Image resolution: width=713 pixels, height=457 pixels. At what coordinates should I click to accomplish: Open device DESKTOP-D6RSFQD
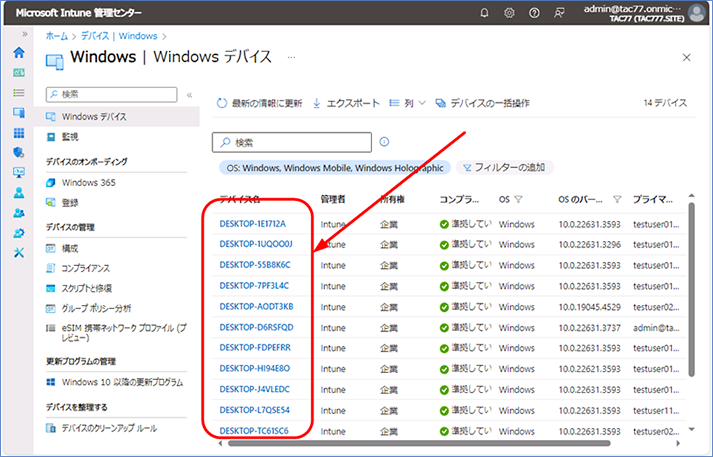point(256,327)
